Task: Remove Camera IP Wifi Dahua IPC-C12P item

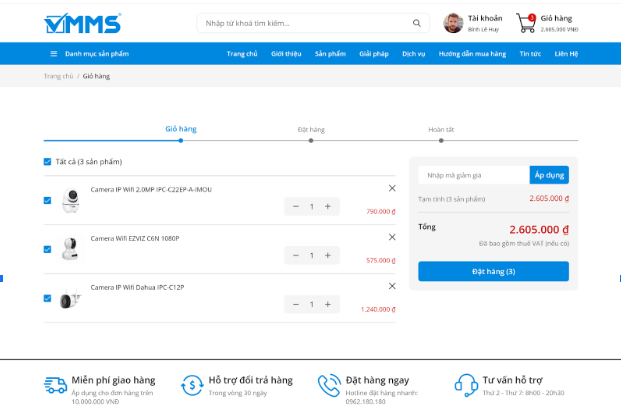Action: (391, 286)
